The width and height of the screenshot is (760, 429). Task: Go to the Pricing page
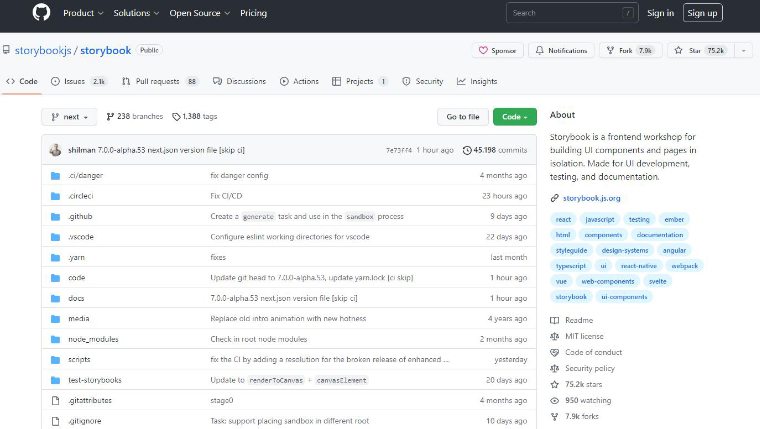(253, 13)
